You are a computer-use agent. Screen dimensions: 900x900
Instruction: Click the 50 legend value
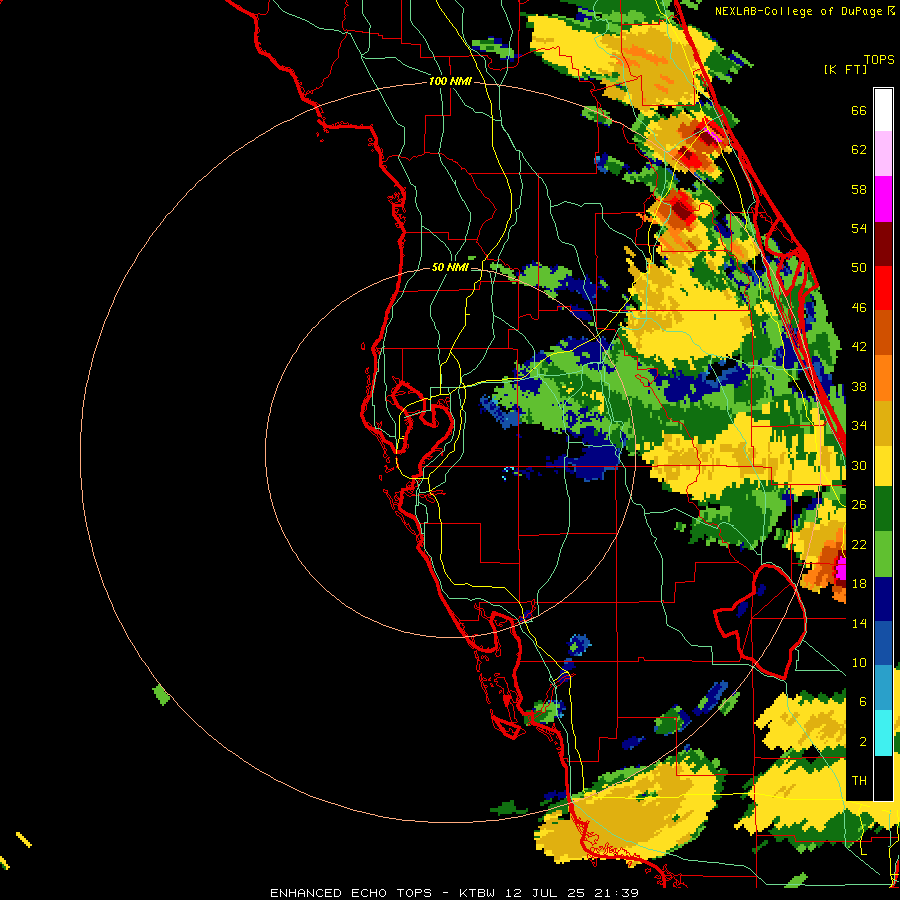[x=859, y=267]
